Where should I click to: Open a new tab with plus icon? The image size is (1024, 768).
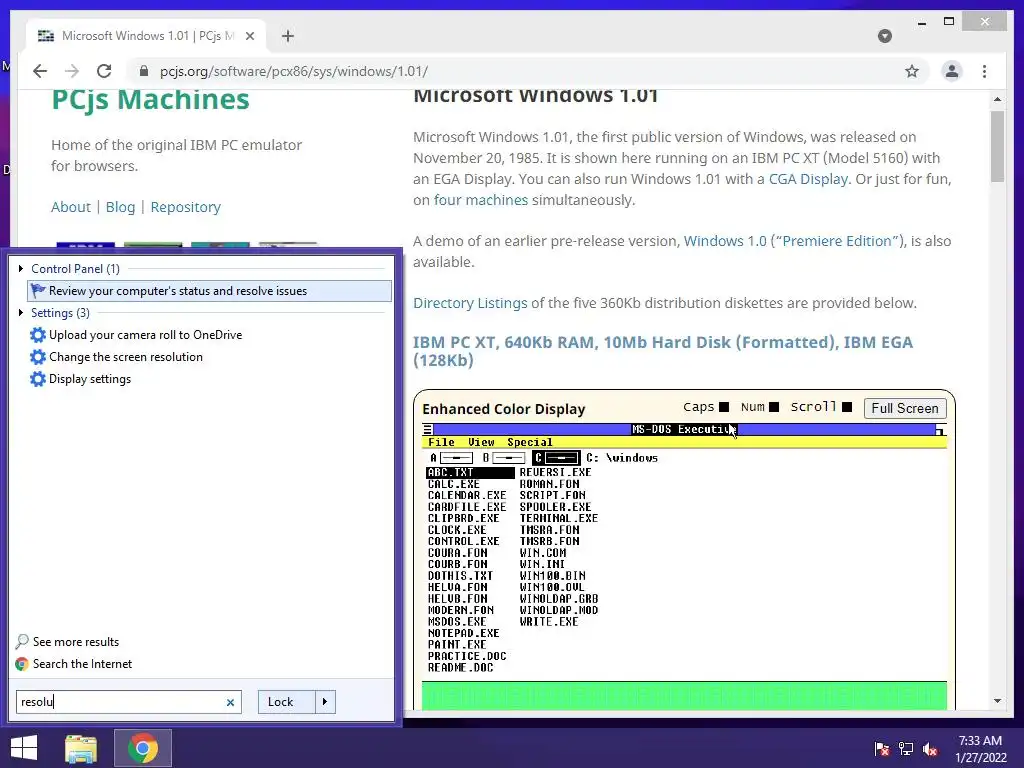click(x=288, y=36)
